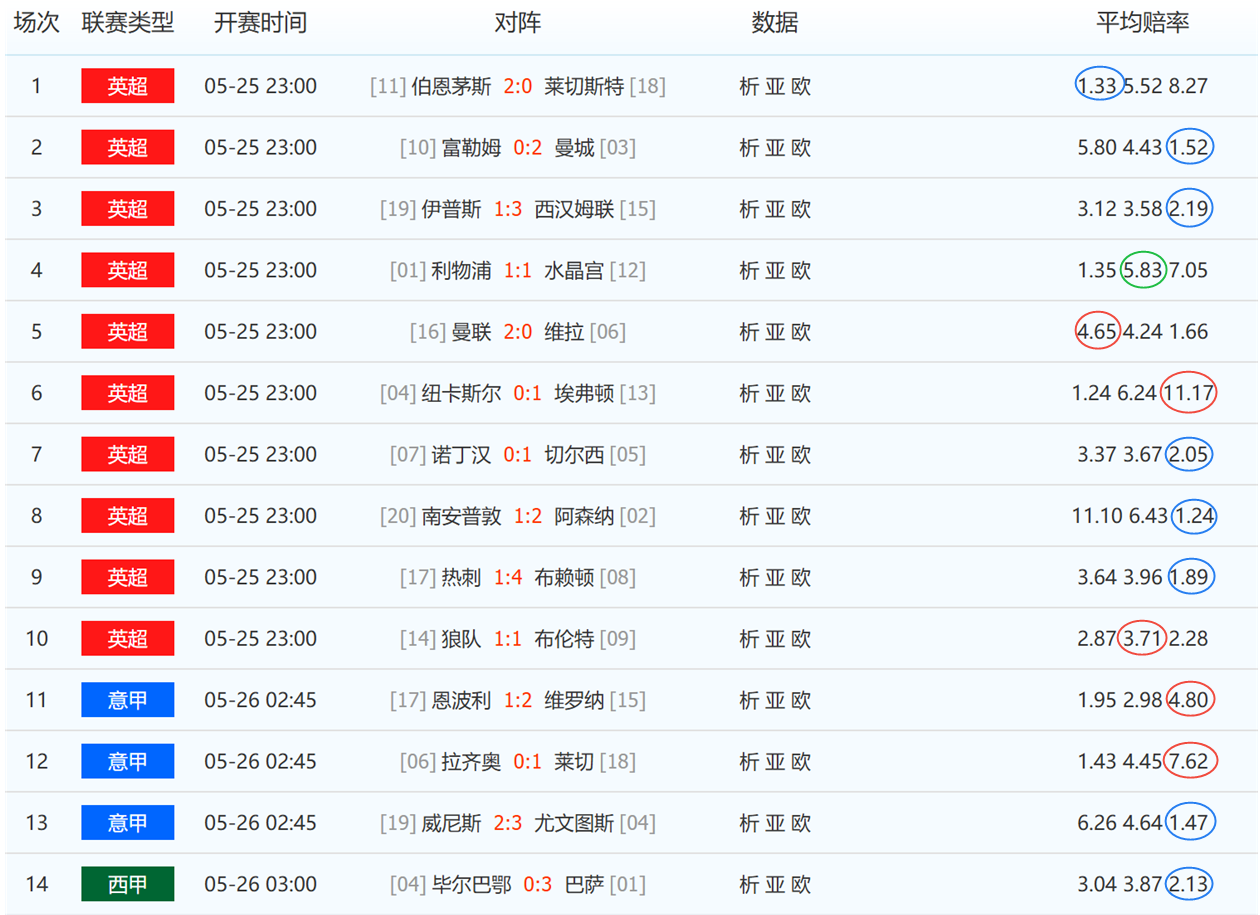Click the 0:3 score of 毕尔巴鄂 match
The image size is (1260, 915).
(538, 884)
